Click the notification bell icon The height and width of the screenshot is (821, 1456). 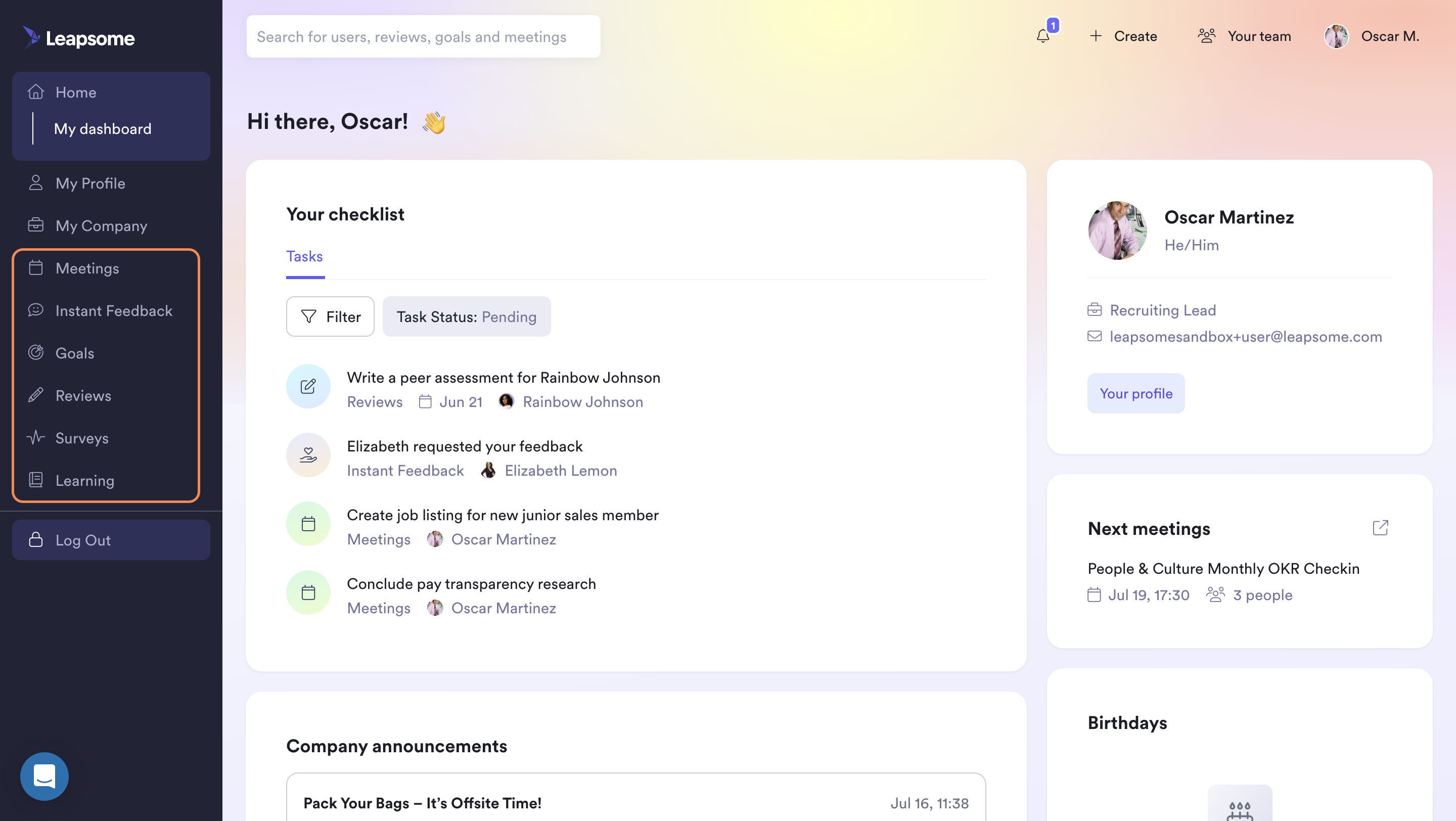(1043, 36)
